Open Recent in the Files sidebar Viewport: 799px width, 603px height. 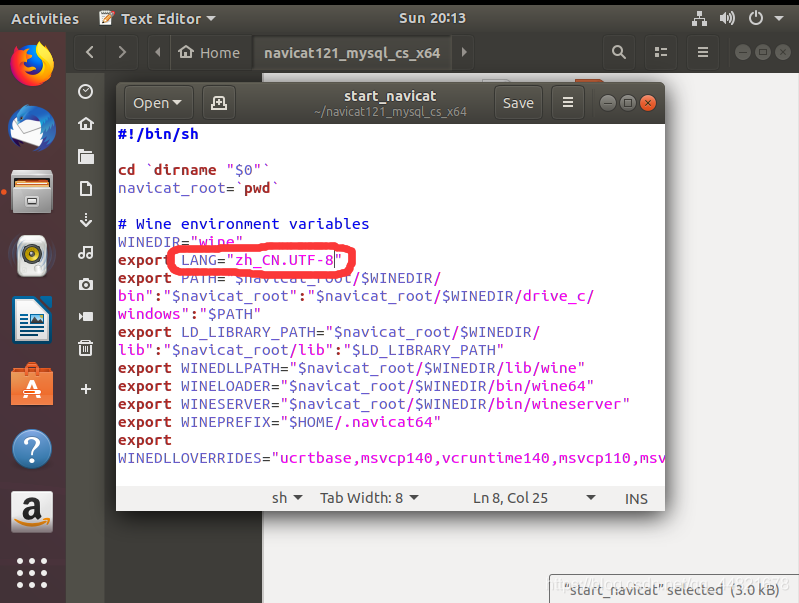[x=86, y=92]
